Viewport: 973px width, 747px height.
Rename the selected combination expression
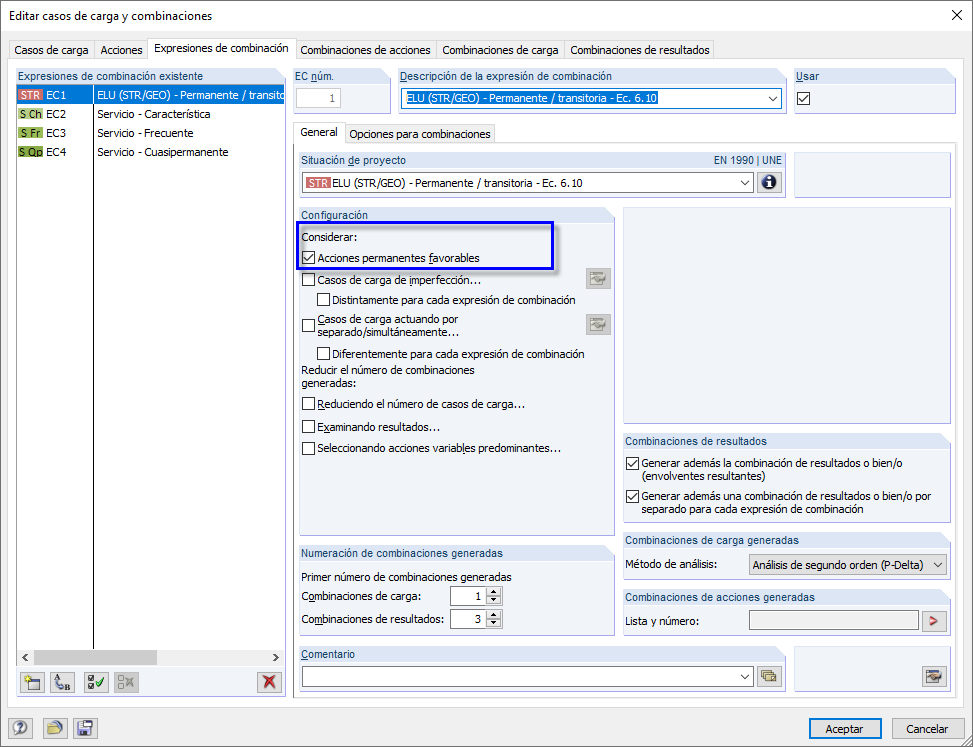(60, 682)
